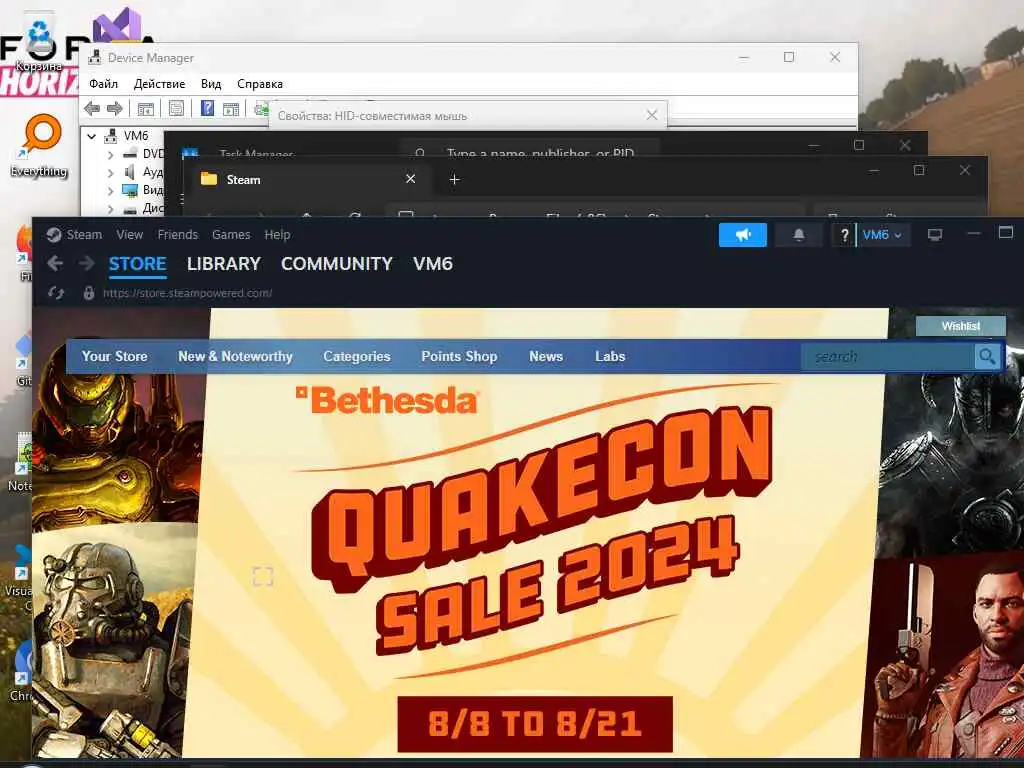
Task: Open the VM6 profile tab
Action: (432, 264)
